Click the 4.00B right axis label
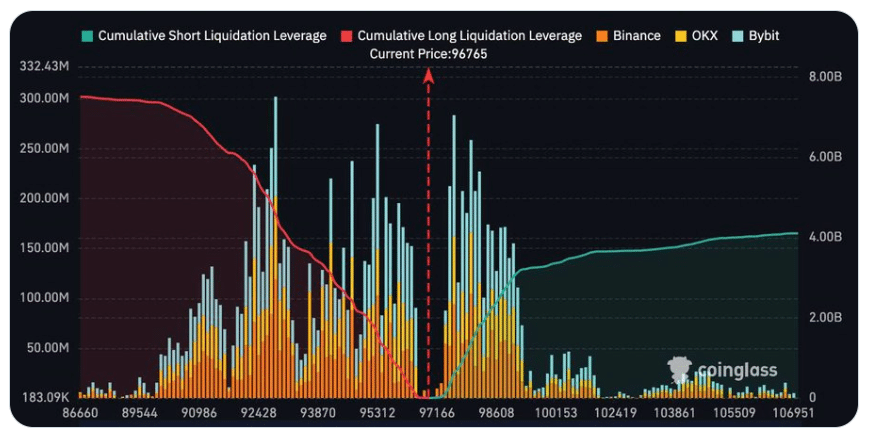Viewport: 877px width, 441px height. (826, 237)
